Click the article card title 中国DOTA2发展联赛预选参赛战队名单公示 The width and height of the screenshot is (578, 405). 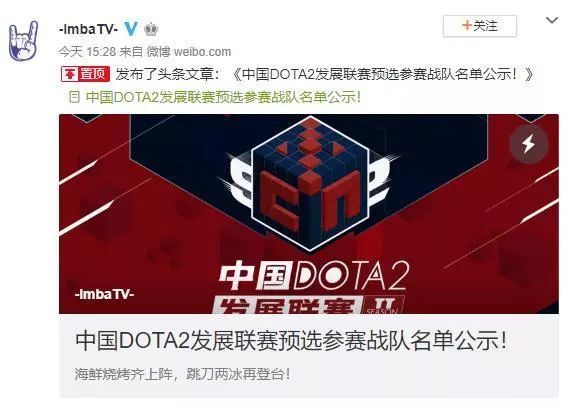click(x=291, y=341)
